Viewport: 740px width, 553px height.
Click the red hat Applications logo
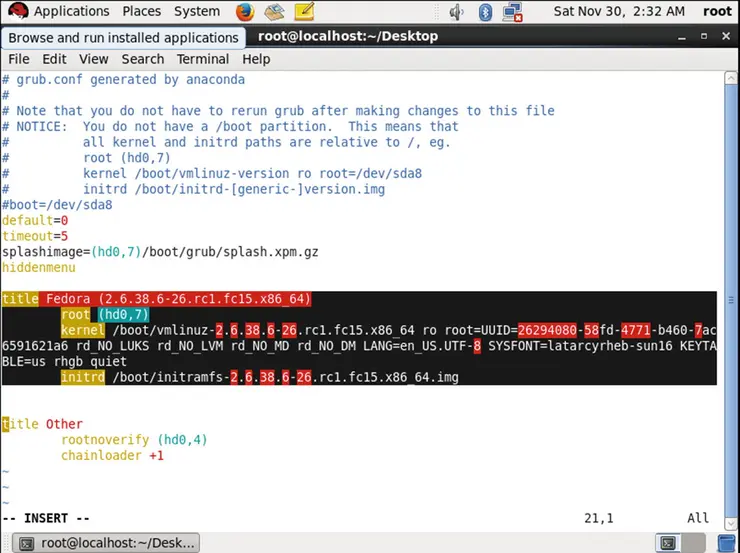tap(16, 12)
